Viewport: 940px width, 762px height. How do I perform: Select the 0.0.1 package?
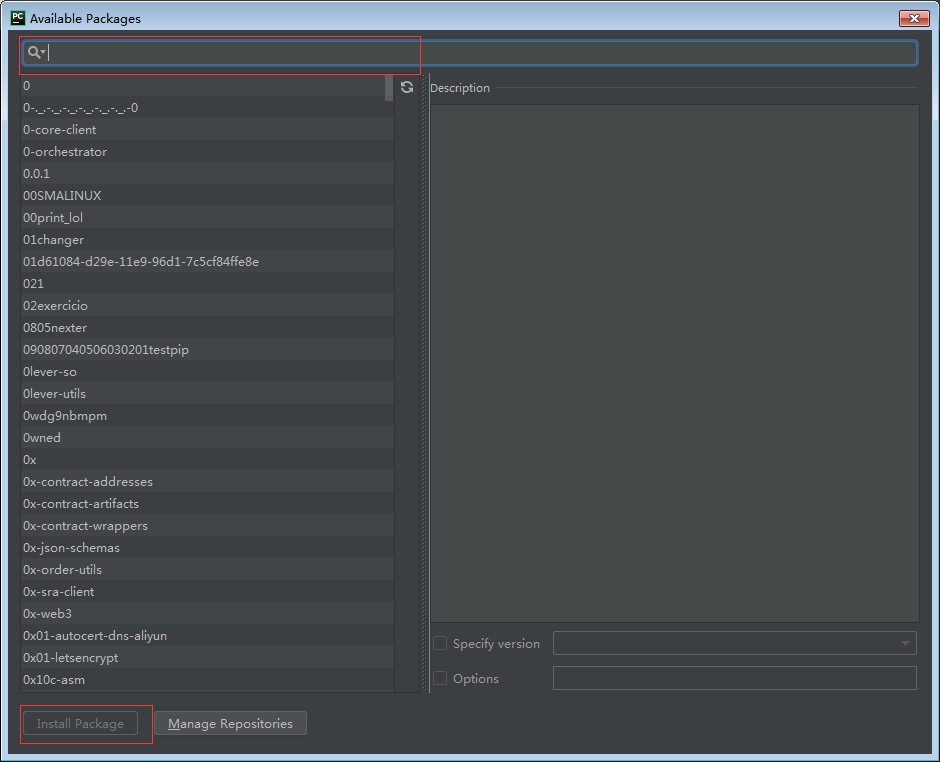click(x=207, y=174)
